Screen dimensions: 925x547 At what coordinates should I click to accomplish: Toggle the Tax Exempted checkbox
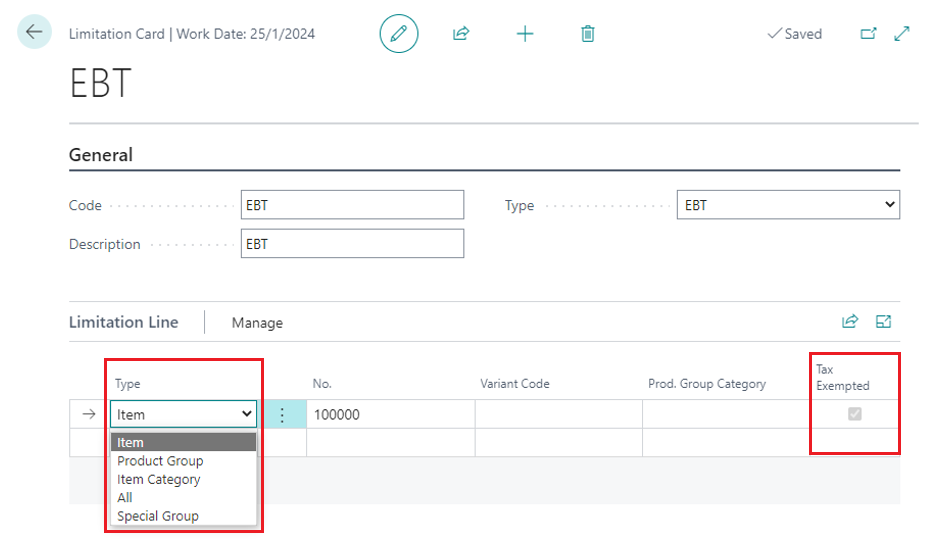[x=855, y=414]
